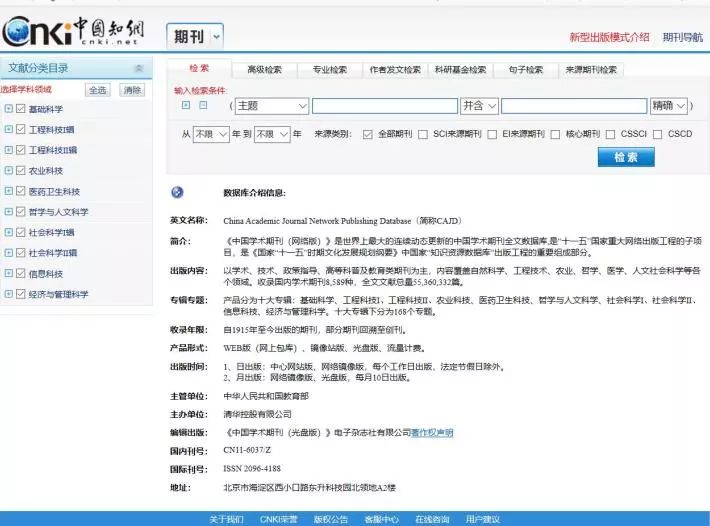Enable the CSSCI checkbox

(610, 134)
